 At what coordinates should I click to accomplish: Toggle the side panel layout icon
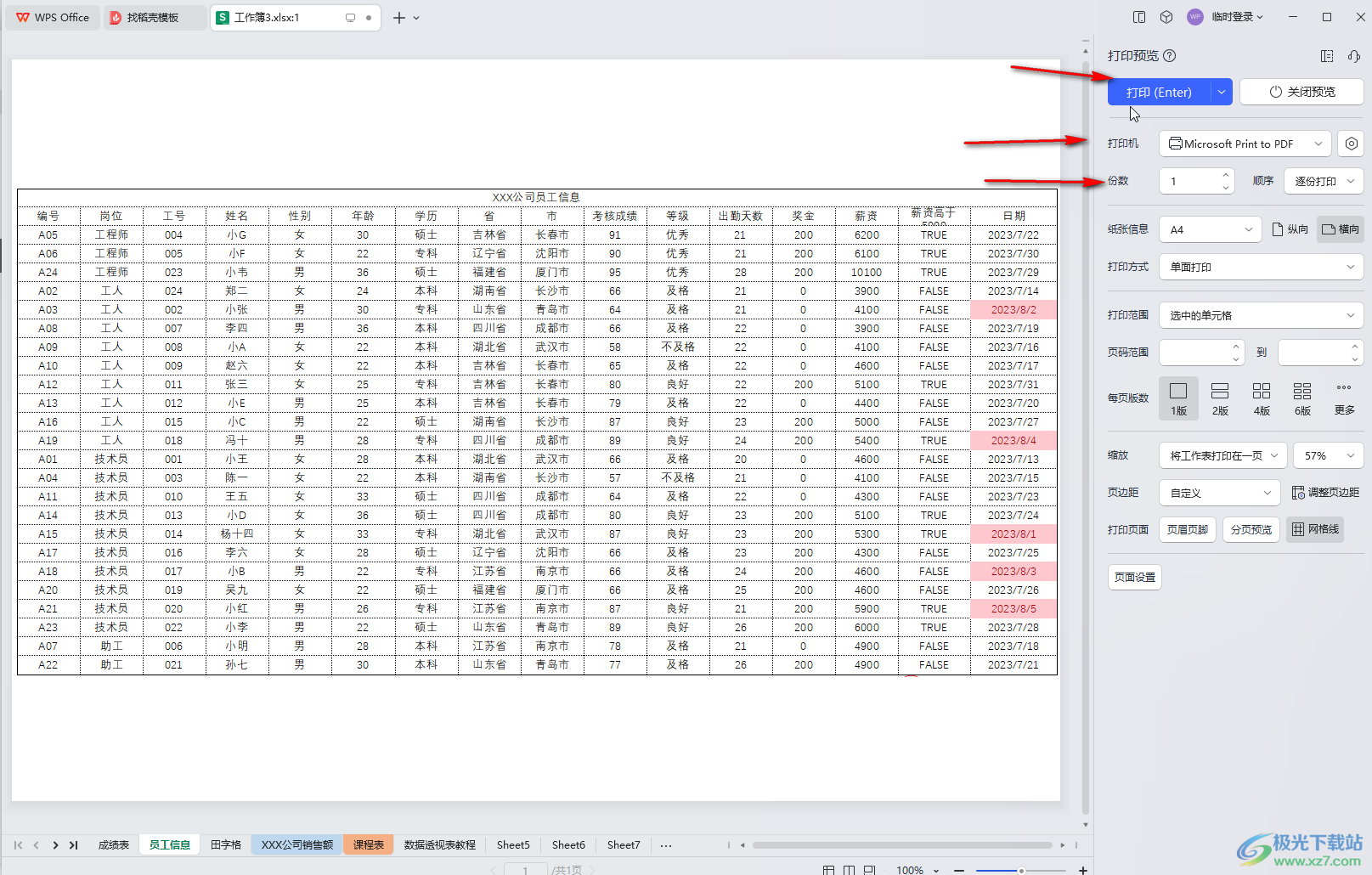[1327, 56]
